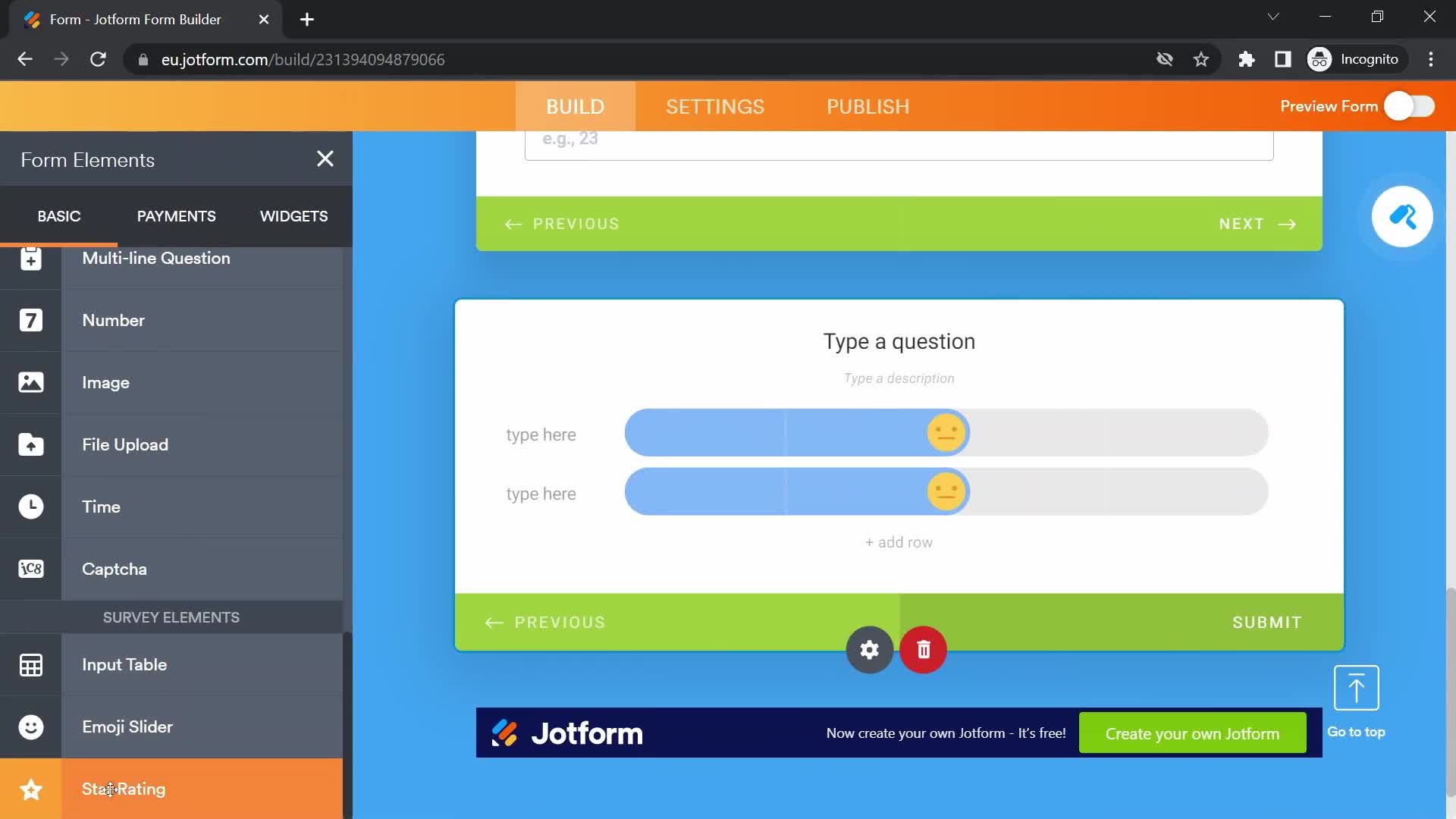Close the Form Elements side panel
The image size is (1456, 819).
tap(324, 158)
